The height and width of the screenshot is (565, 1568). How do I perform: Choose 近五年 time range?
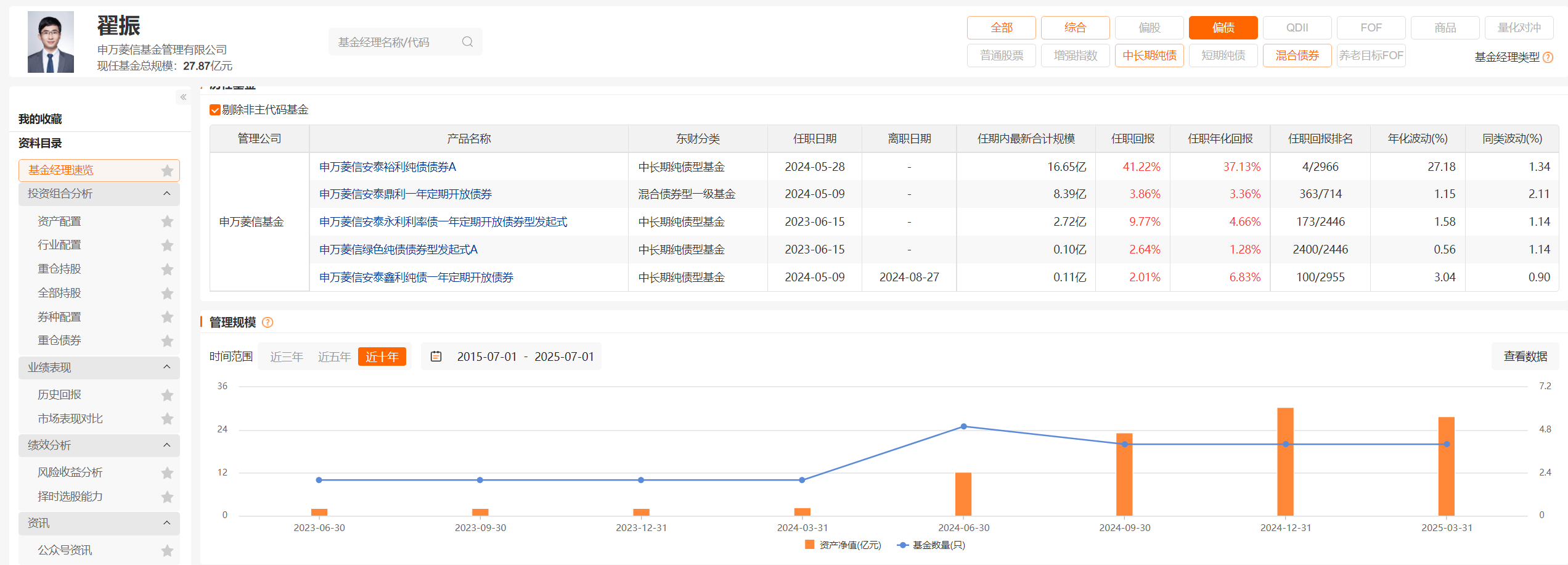[x=334, y=357]
